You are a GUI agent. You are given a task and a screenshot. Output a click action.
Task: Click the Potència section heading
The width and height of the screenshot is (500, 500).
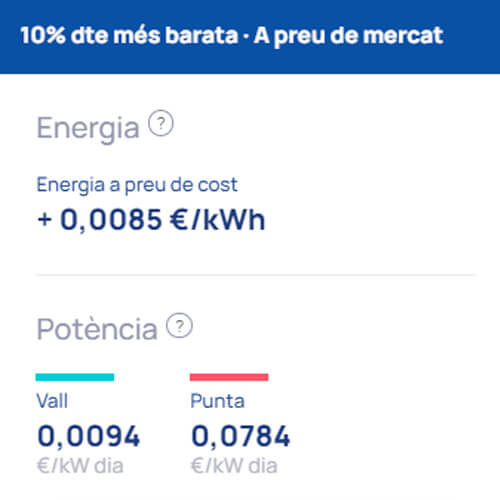tap(97, 329)
